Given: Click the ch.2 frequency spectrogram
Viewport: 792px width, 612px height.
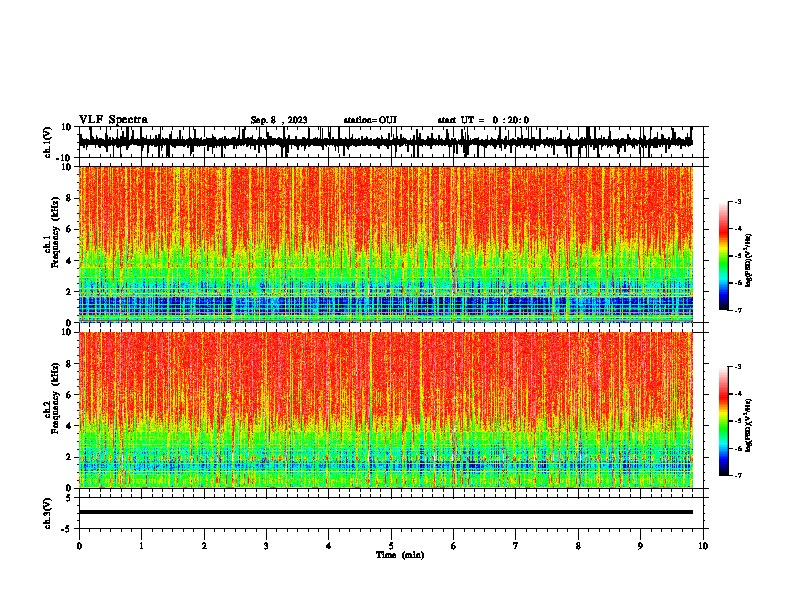Looking at the screenshot, I should [x=385, y=410].
